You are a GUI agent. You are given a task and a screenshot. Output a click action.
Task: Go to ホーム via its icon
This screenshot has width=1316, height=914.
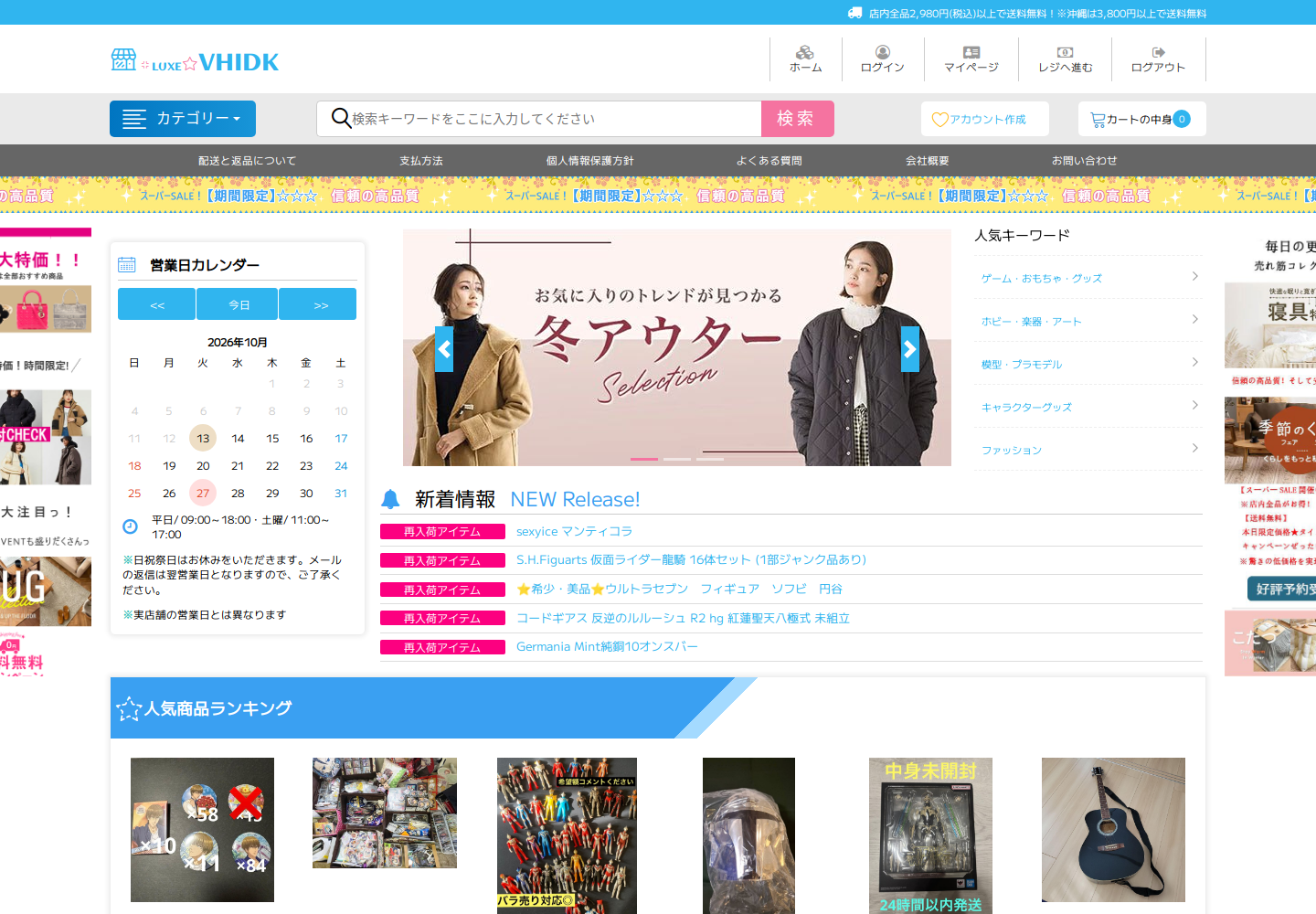click(x=805, y=52)
